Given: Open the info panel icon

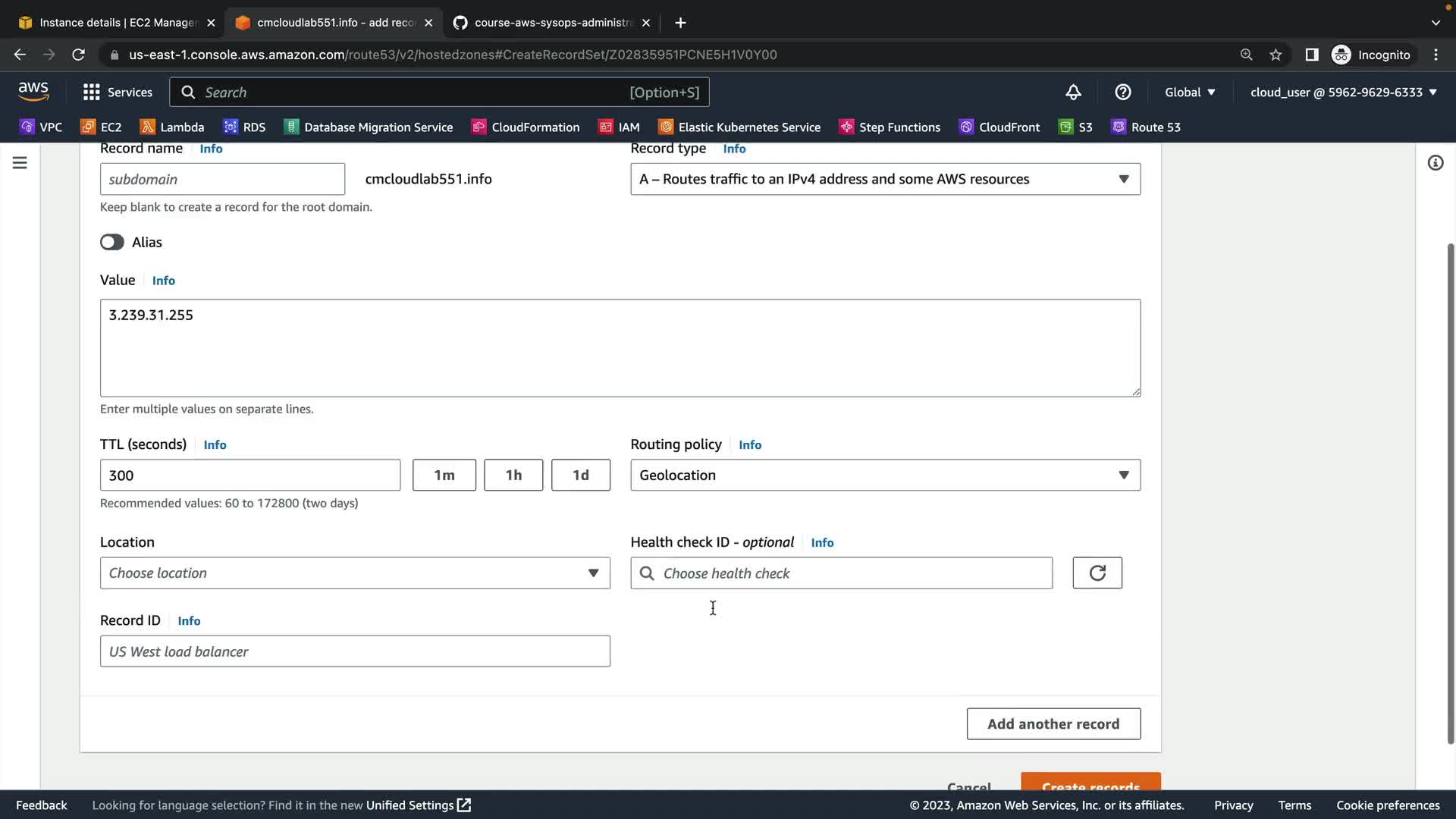Looking at the screenshot, I should click(1435, 163).
